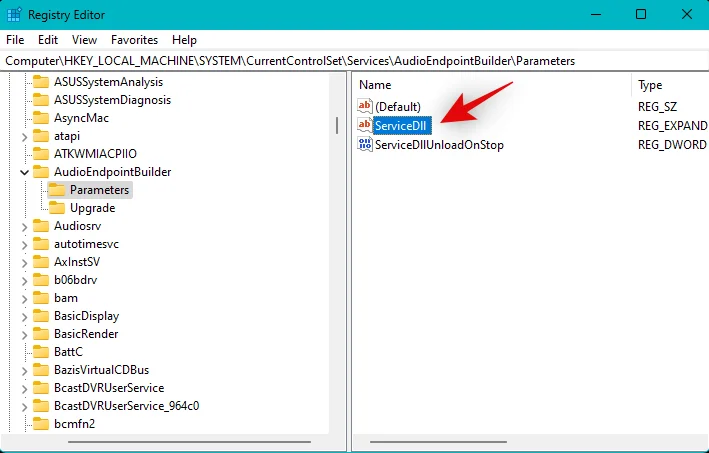Image resolution: width=709 pixels, height=453 pixels.
Task: Click the ServiceDllUnloadOnStop DWORD value icon
Action: [x=365, y=145]
